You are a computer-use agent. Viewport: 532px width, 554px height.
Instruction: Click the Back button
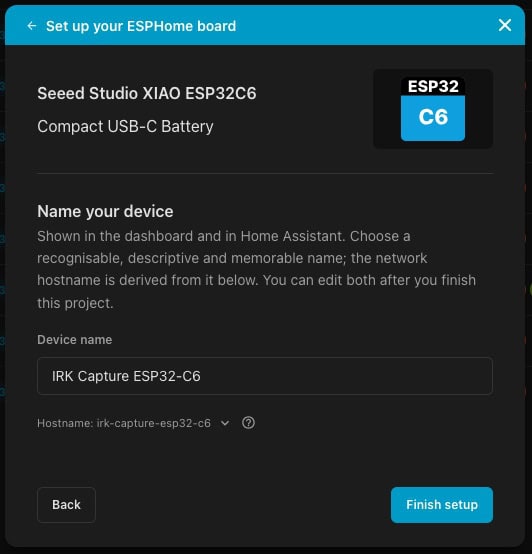[66, 505]
